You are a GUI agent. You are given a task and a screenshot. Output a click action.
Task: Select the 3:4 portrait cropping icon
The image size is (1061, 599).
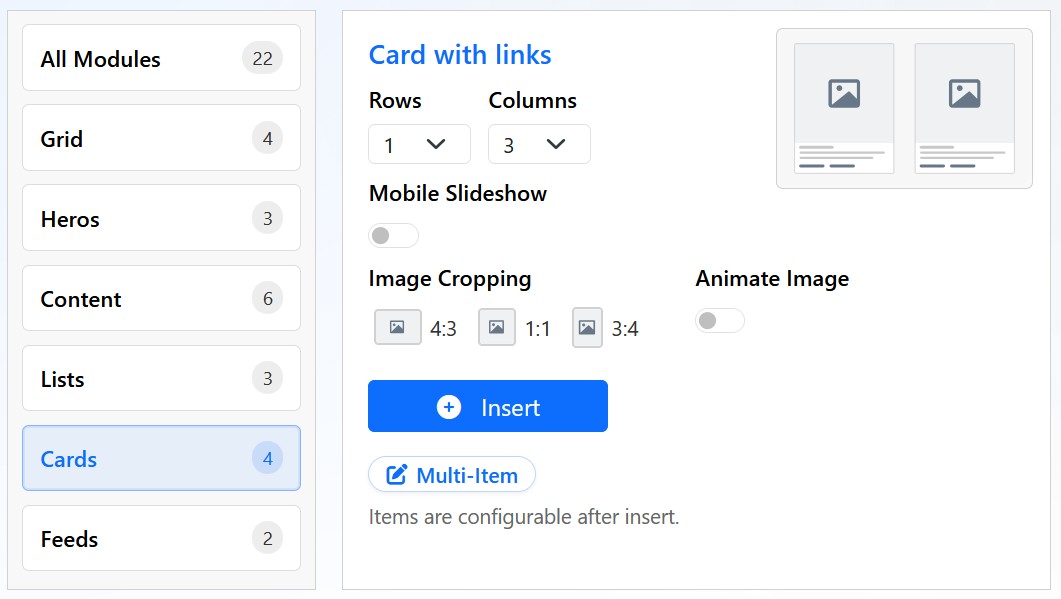pos(587,328)
